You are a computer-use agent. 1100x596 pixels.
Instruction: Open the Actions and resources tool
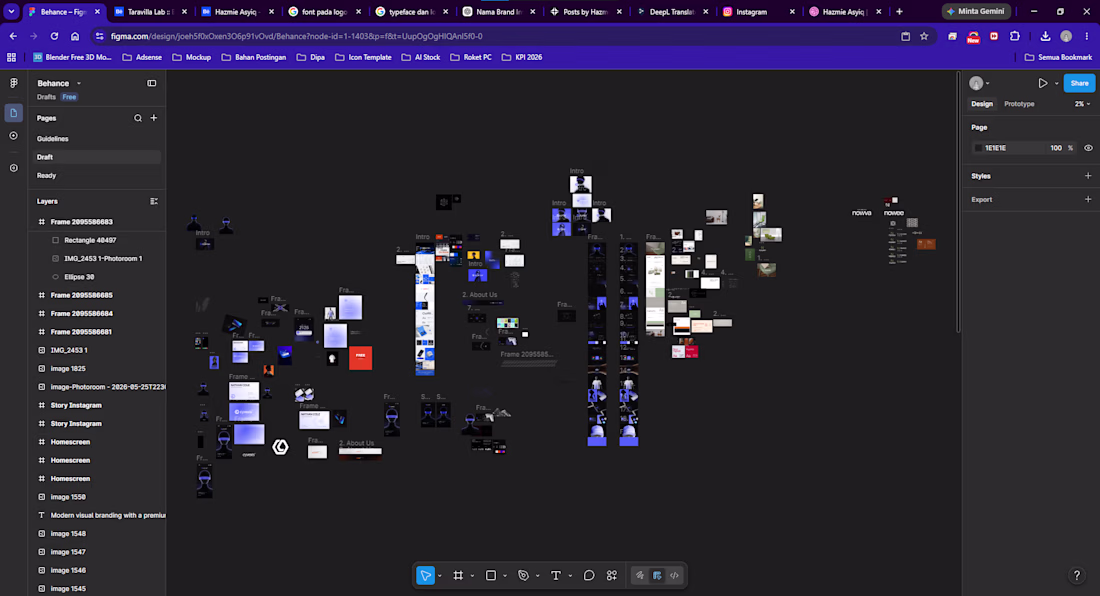[612, 576]
